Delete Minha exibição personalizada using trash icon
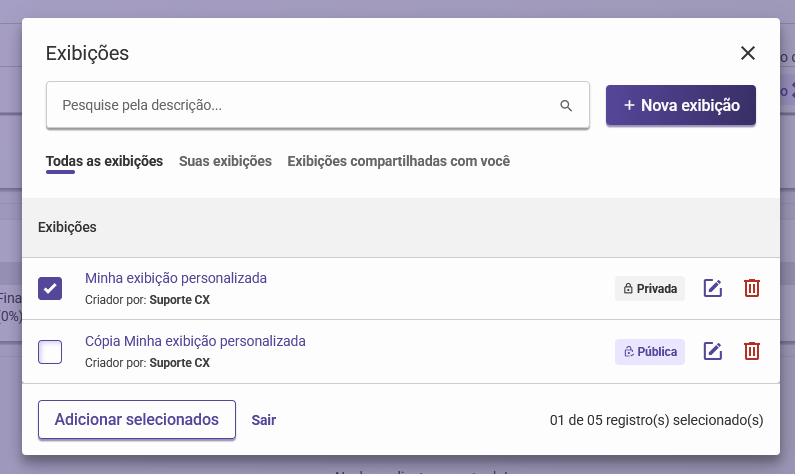The height and width of the screenshot is (474, 795). coord(752,288)
